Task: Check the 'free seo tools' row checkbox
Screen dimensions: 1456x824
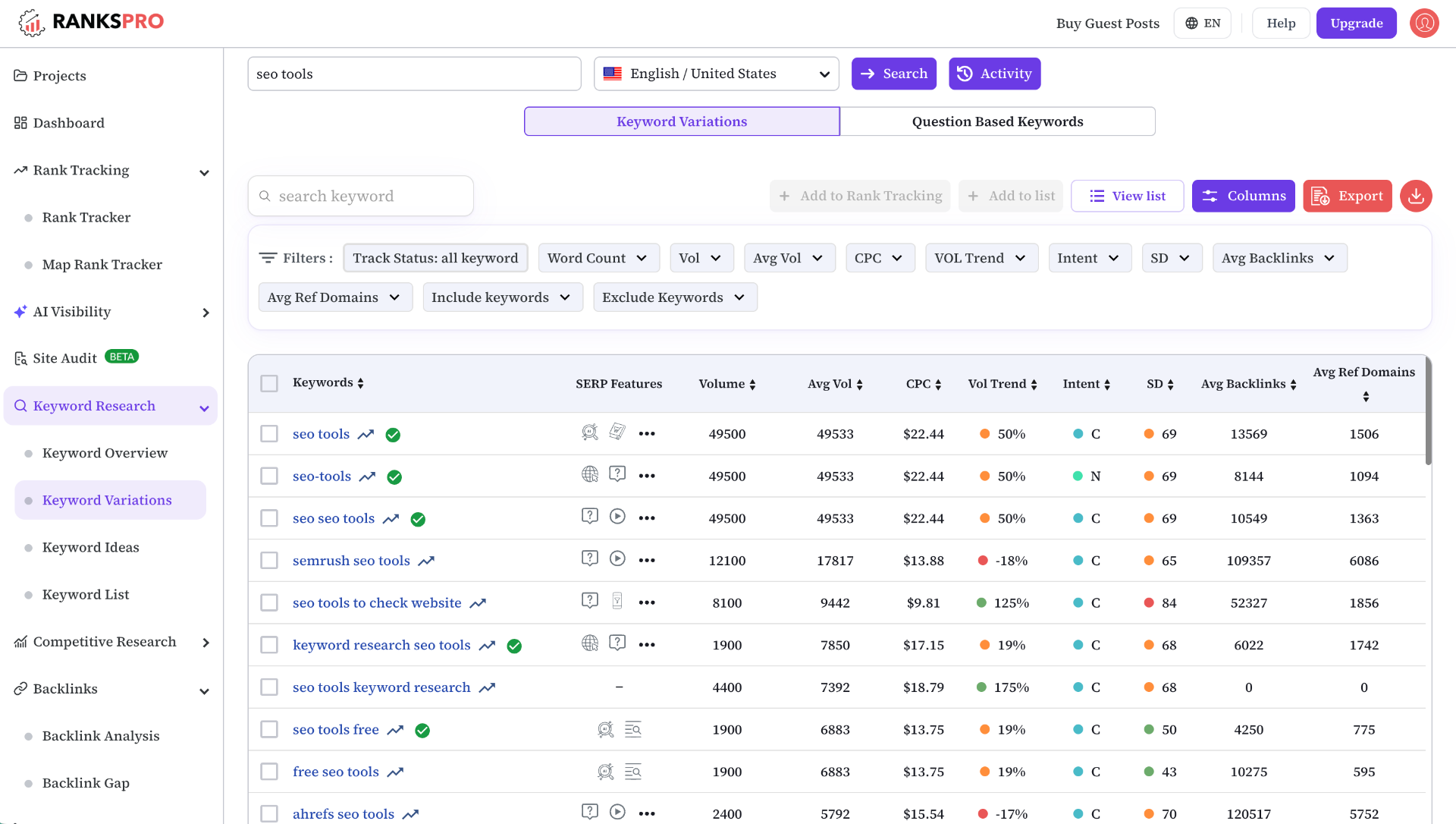Action: pyautogui.click(x=269, y=772)
